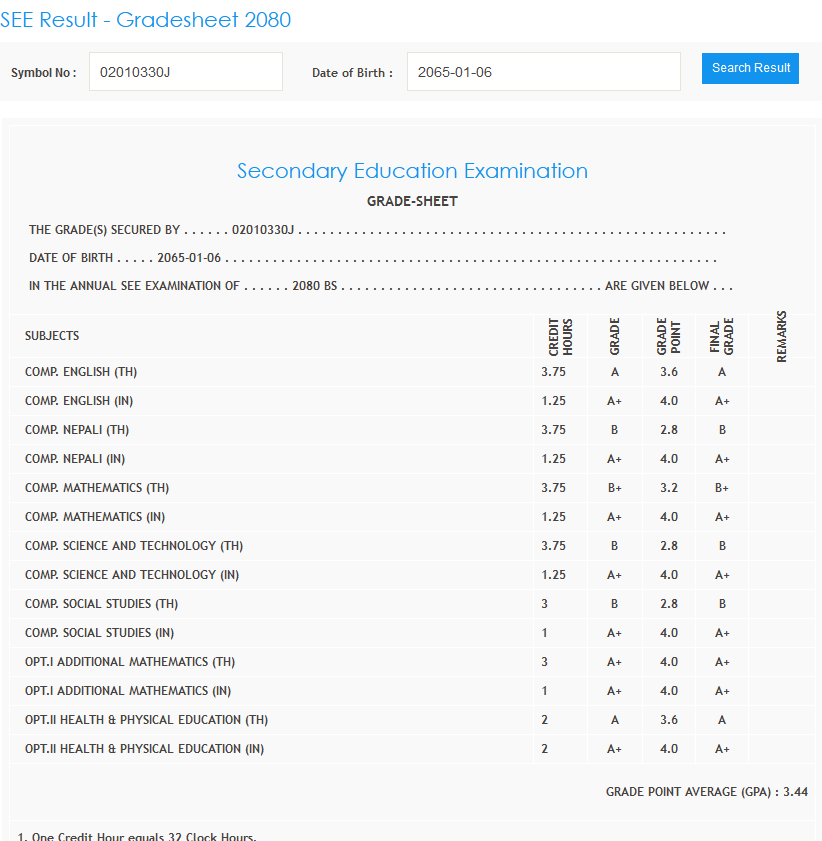
Task: Click the Date of Birth input field
Action: (543, 72)
